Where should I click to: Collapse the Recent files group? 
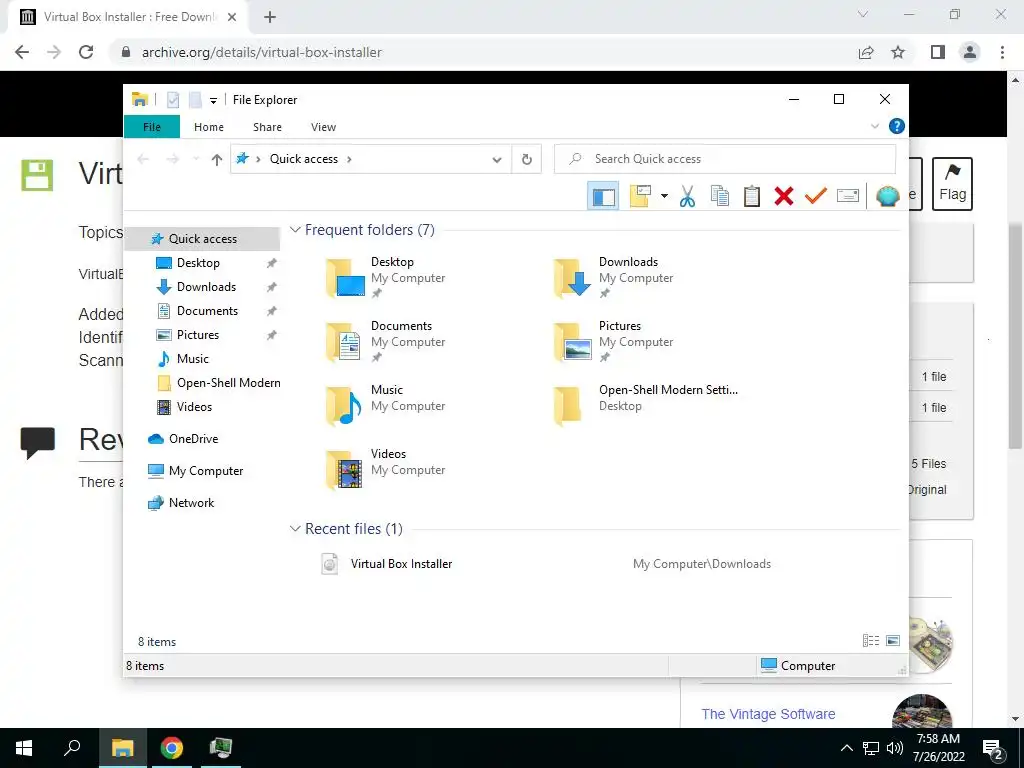coord(295,528)
